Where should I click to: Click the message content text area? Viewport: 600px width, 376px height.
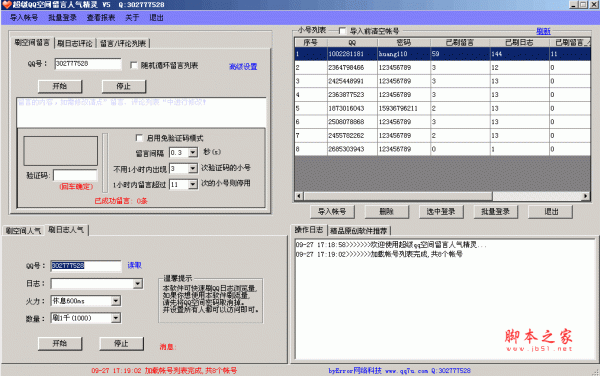[141, 112]
